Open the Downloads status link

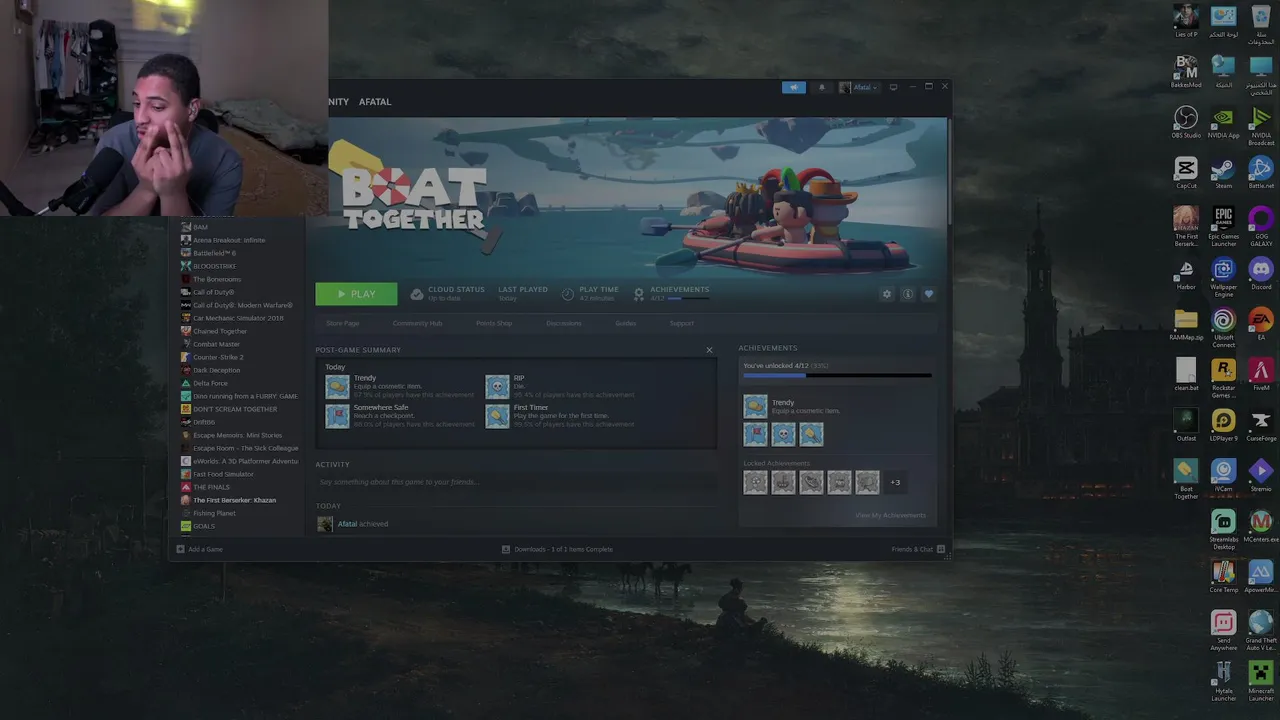pos(558,549)
